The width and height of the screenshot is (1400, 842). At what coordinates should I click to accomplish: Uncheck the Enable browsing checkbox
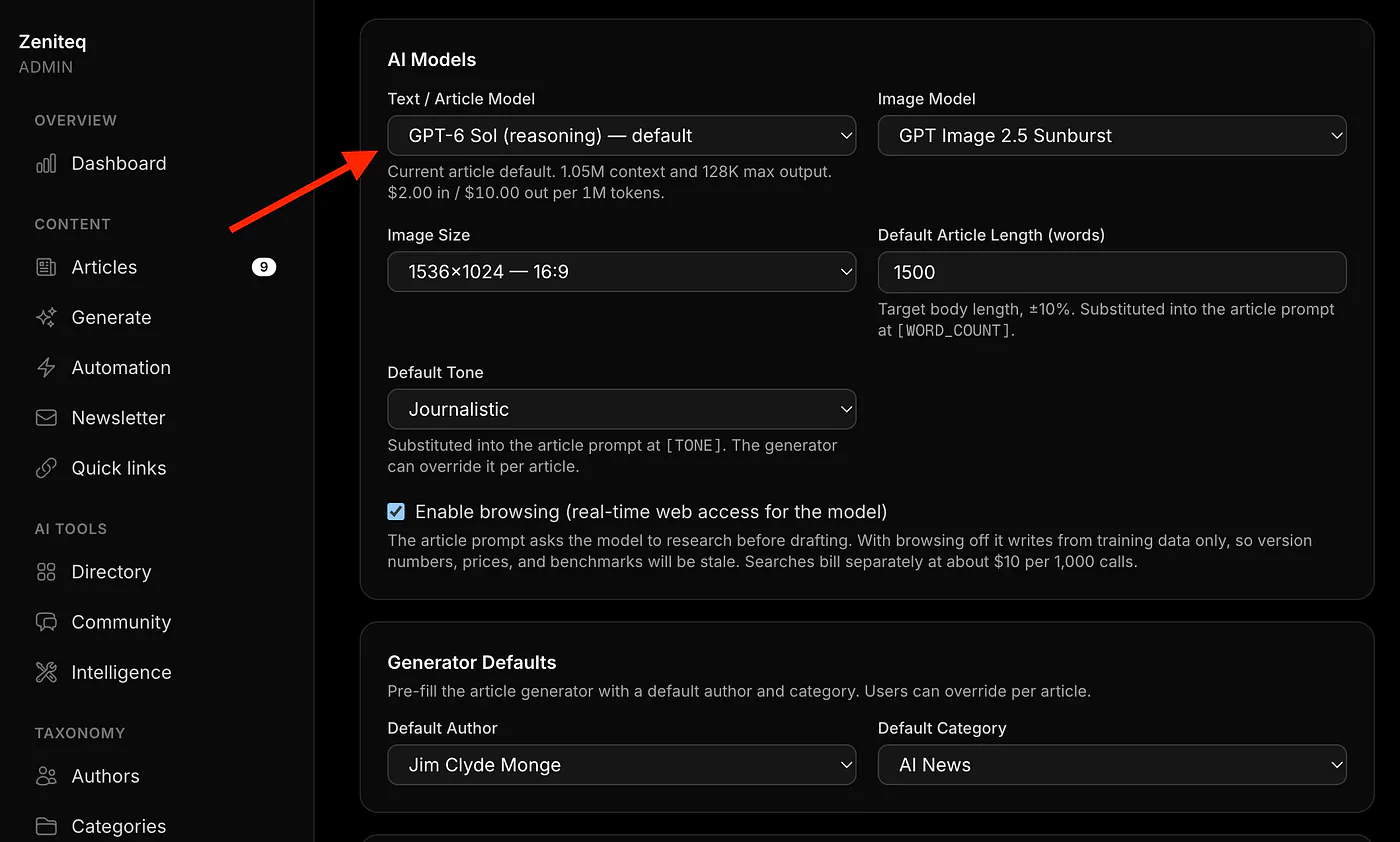pos(396,512)
